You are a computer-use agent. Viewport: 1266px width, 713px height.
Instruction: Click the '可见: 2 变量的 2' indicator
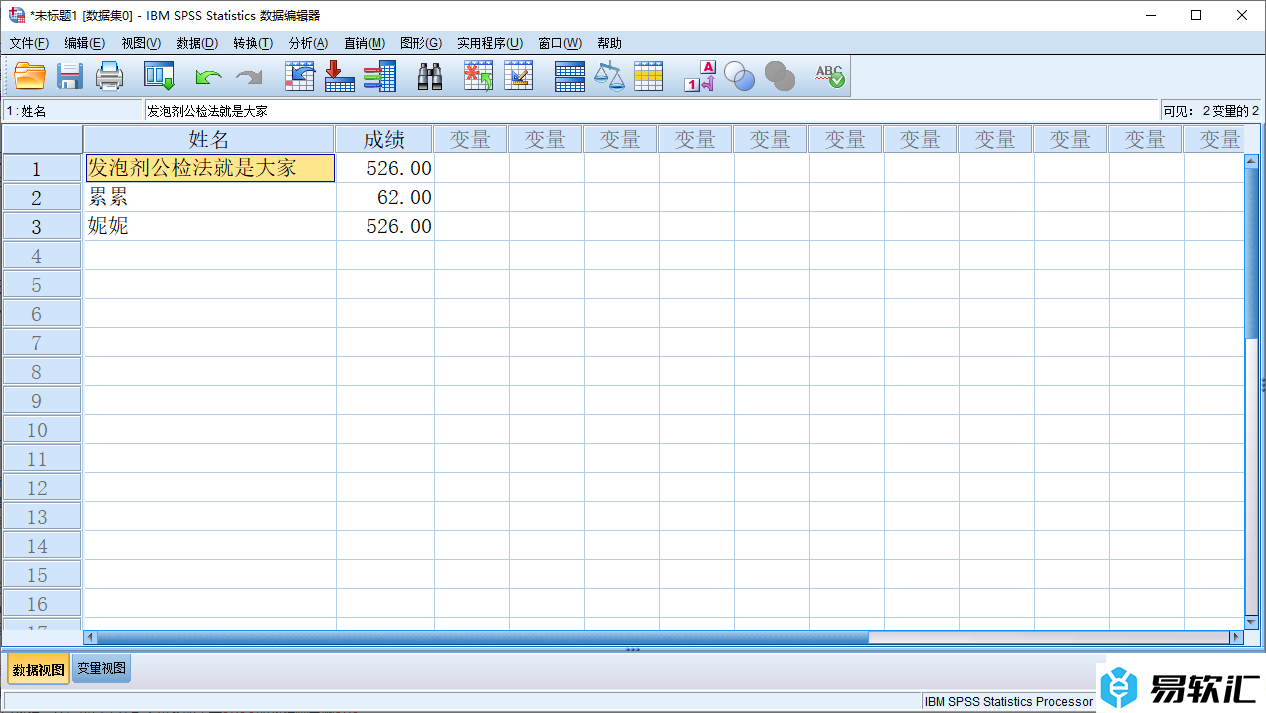(1211, 111)
